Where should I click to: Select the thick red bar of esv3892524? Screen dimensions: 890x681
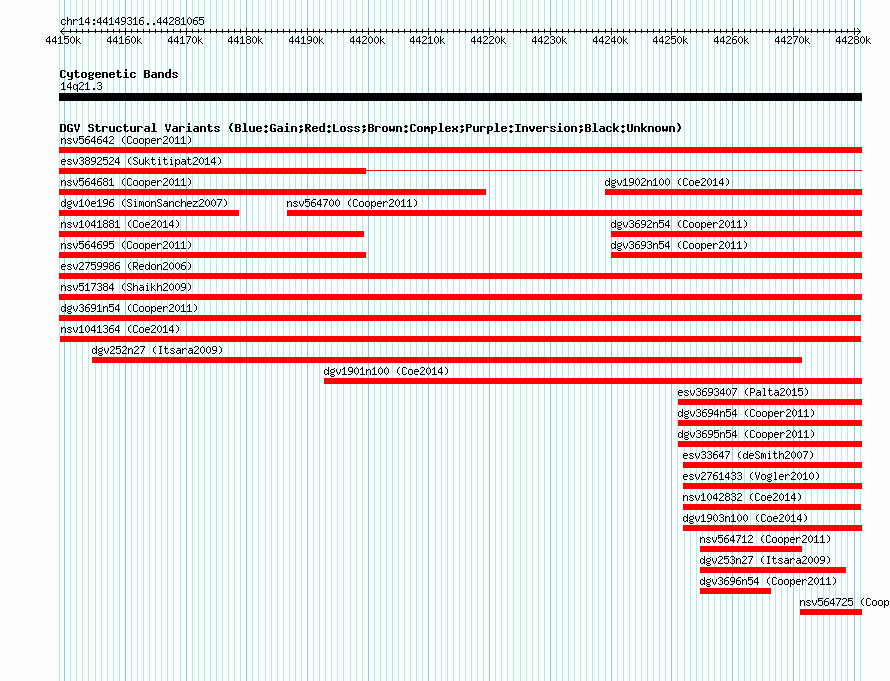pyautogui.click(x=213, y=171)
